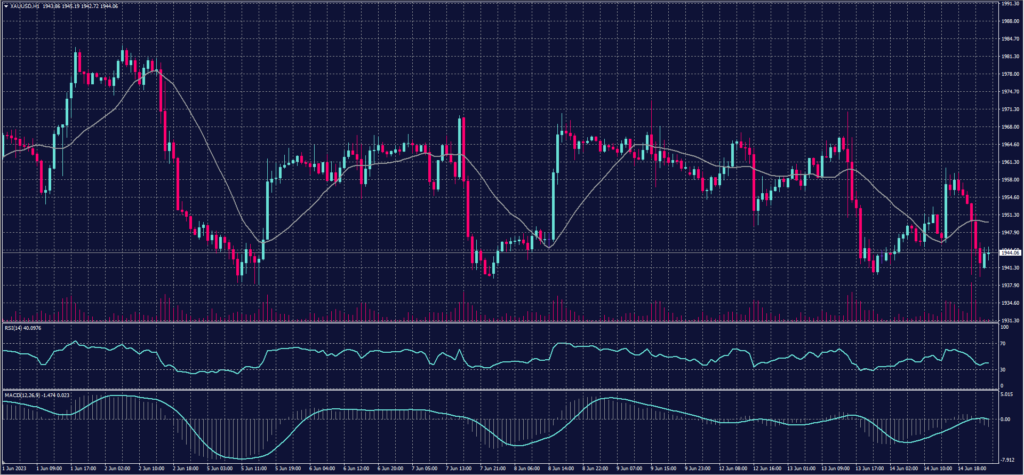Image resolution: width=1024 pixels, height=475 pixels.
Task: Click the RSI 30 level scale label
Action: pos(1003,369)
